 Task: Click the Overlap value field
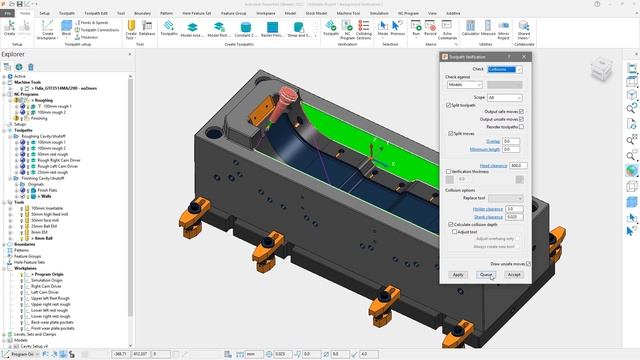511,141
